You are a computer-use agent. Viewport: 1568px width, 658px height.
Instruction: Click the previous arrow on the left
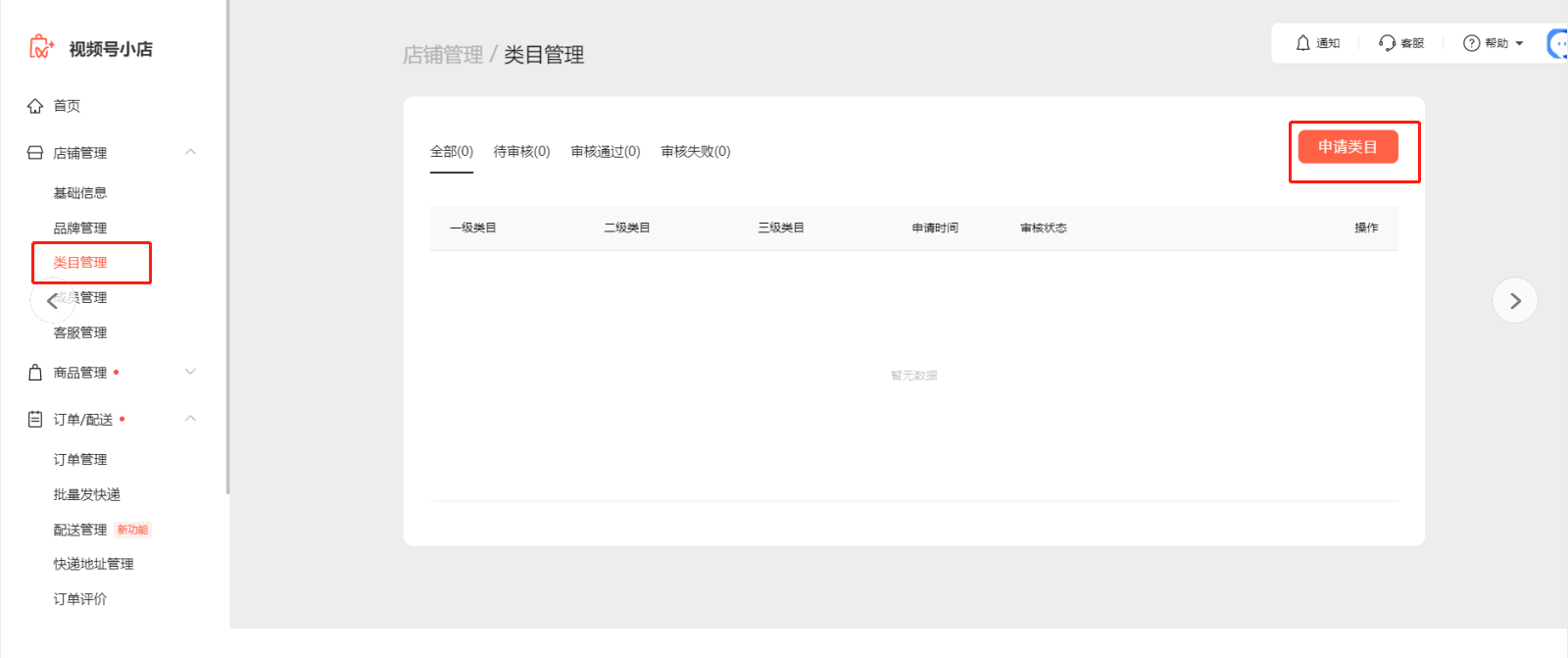point(52,301)
